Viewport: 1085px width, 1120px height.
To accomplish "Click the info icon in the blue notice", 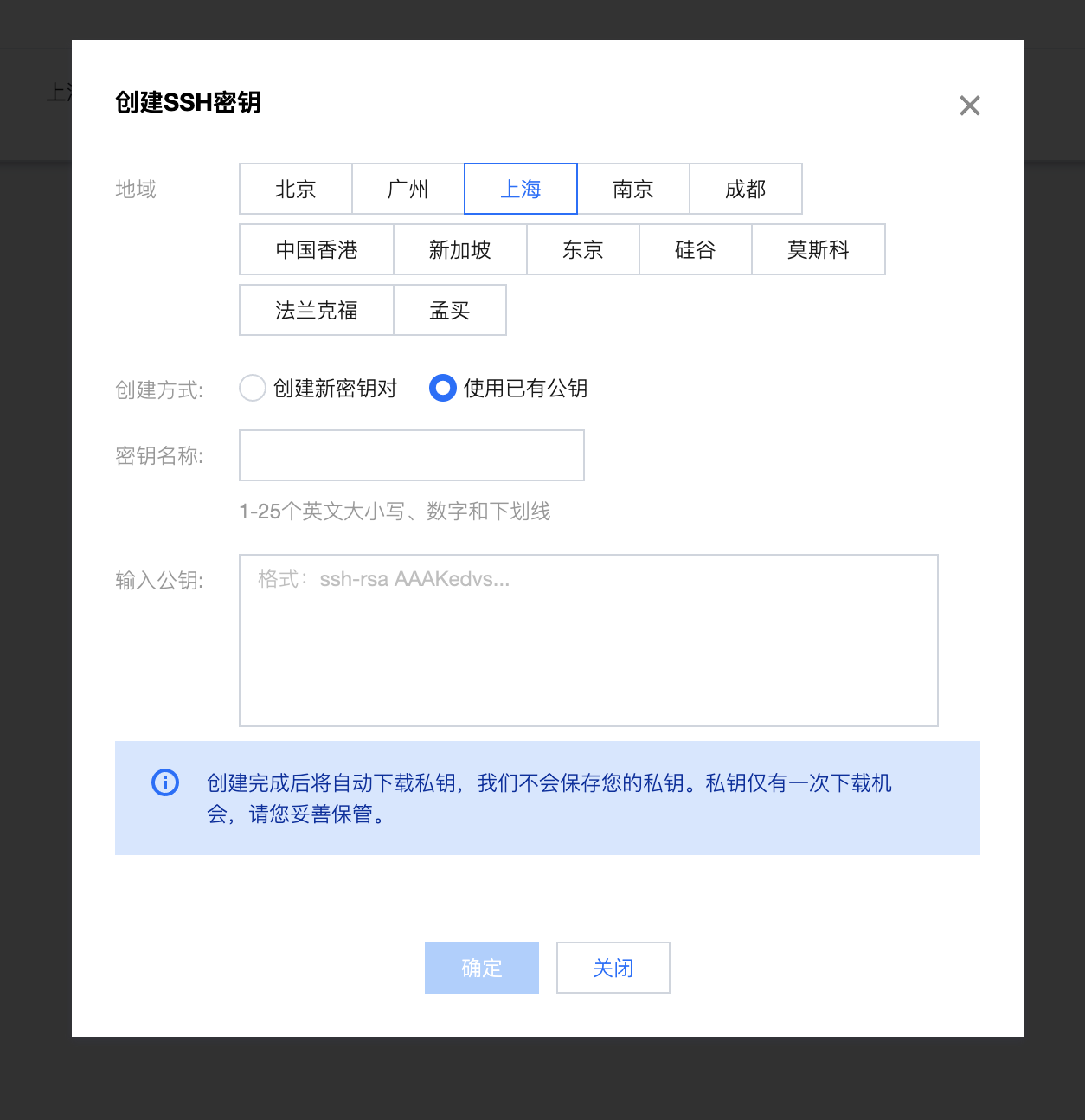I will pos(164,782).
